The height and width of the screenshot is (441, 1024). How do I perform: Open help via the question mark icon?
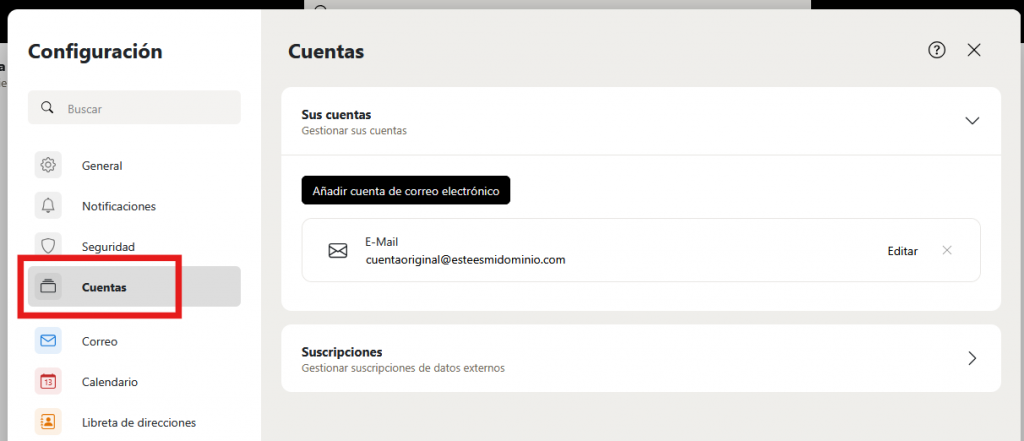(x=937, y=50)
